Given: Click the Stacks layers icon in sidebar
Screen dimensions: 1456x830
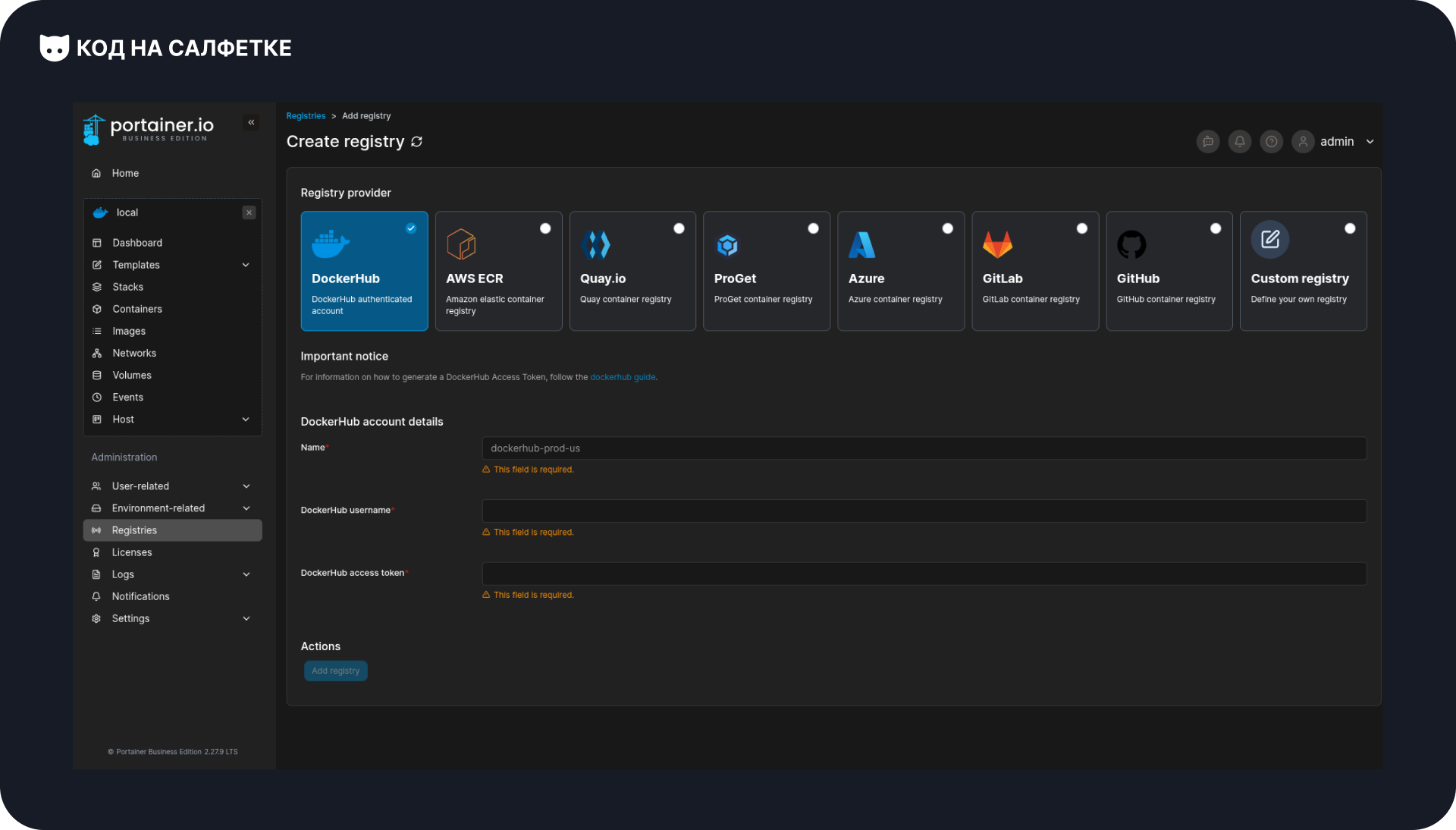Looking at the screenshot, I should pyautogui.click(x=97, y=287).
